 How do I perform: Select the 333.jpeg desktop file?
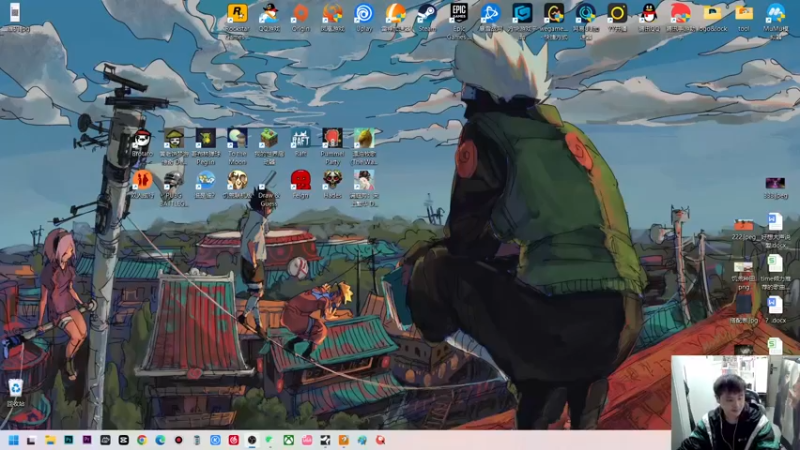pyautogui.click(x=776, y=188)
